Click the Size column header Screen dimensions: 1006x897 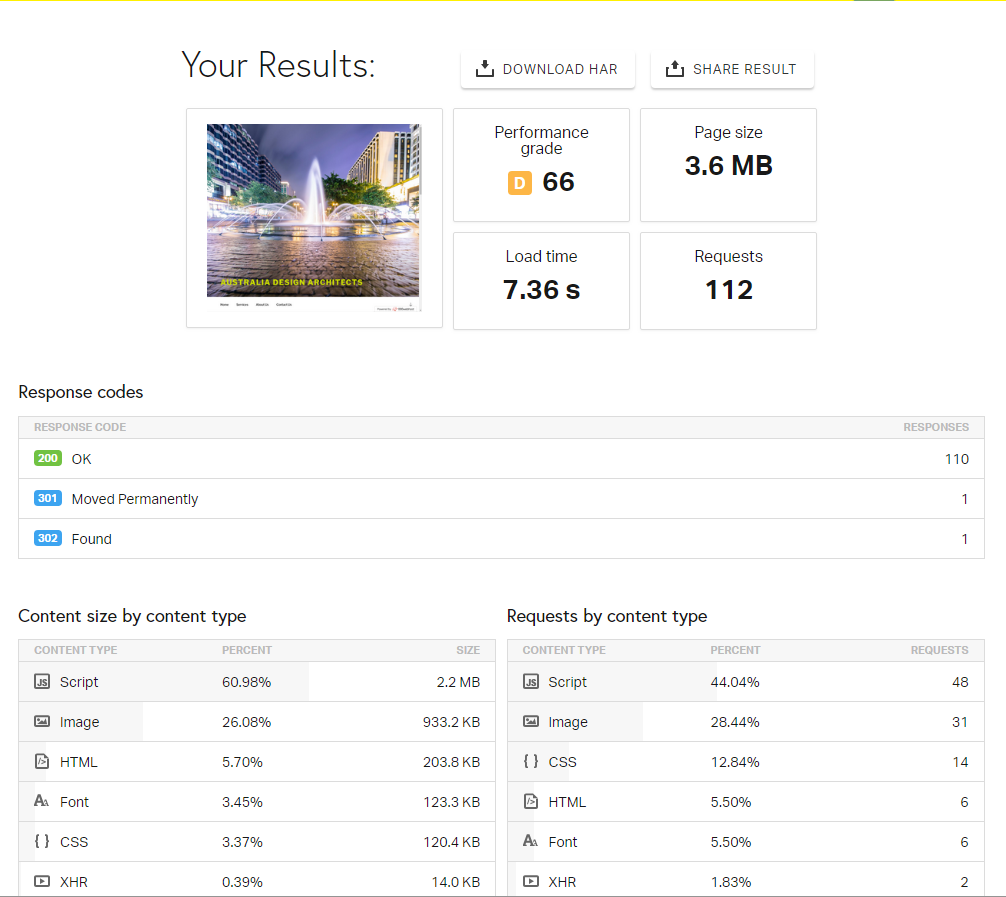tap(467, 650)
